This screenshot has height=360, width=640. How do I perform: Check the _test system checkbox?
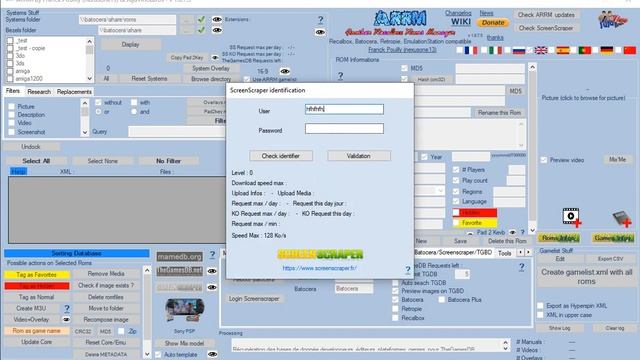pos(10,41)
